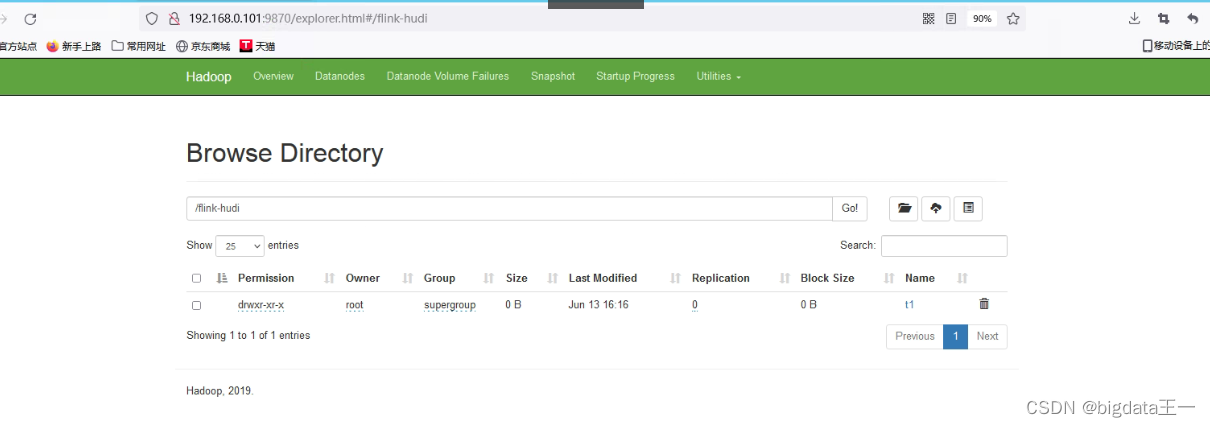Click the cut and paste list icon
The image size is (1210, 427).
(968, 208)
